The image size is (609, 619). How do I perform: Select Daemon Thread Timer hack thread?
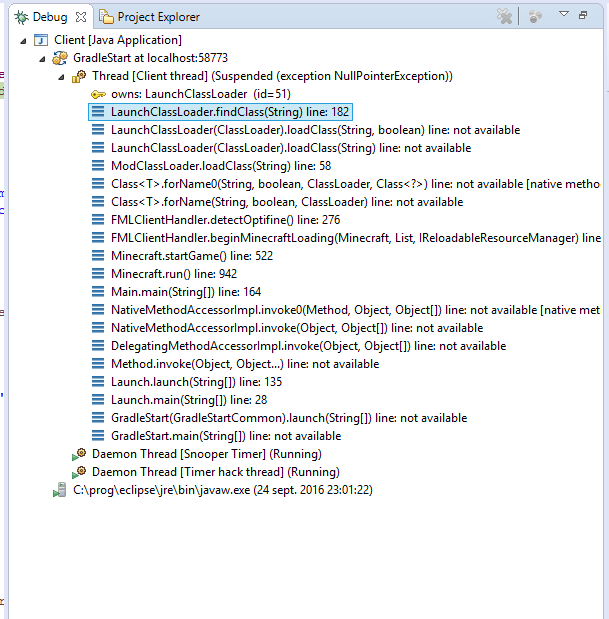[204, 472]
